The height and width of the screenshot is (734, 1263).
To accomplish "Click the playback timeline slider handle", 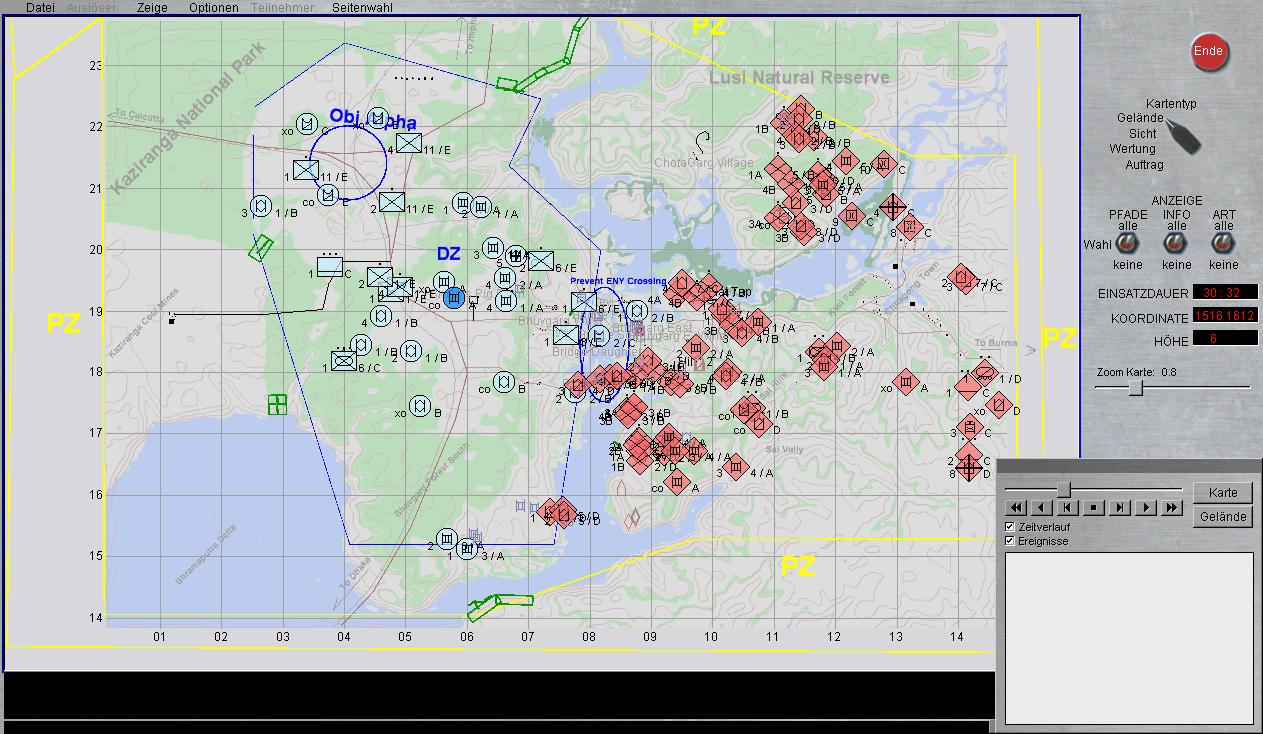I will pos(1064,489).
